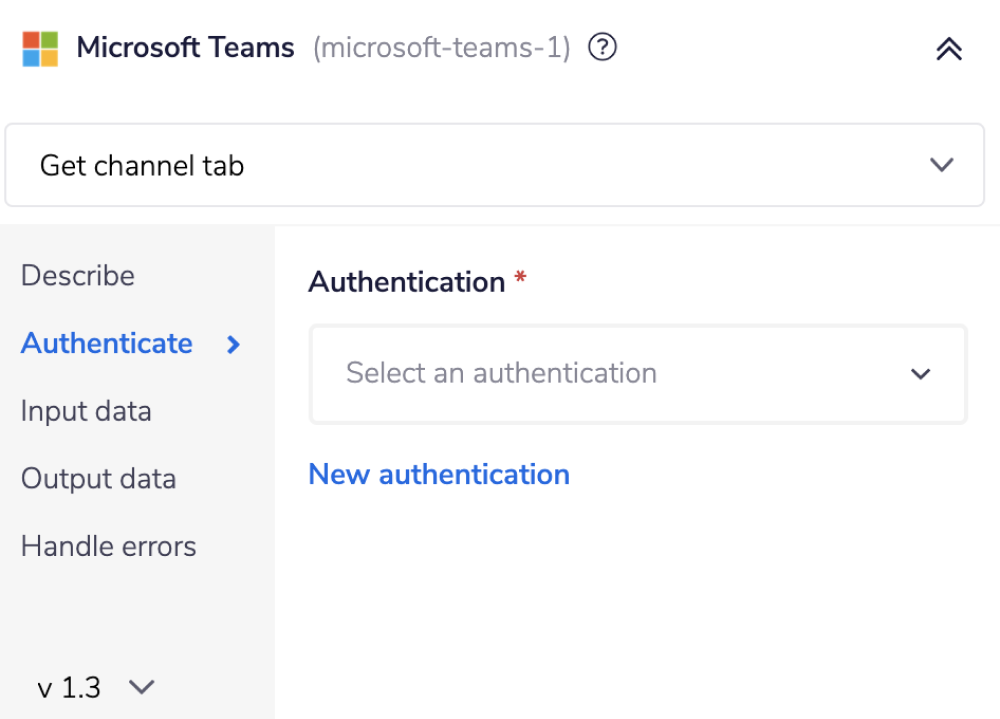Viewport: 1000px width, 719px height.
Task: Open the Input data section
Action: [85, 411]
